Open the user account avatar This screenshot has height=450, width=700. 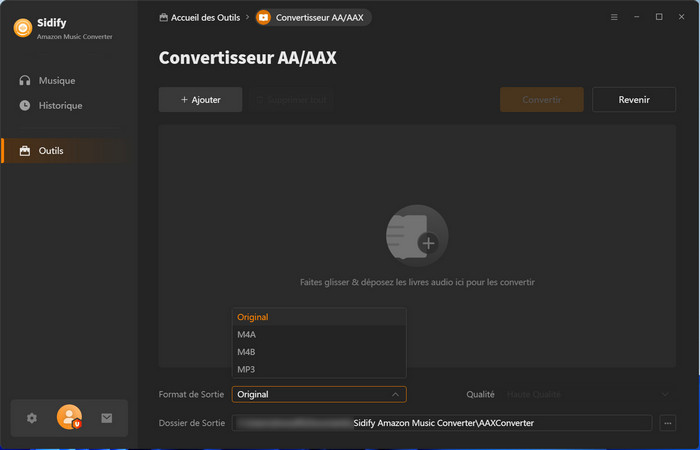point(69,417)
